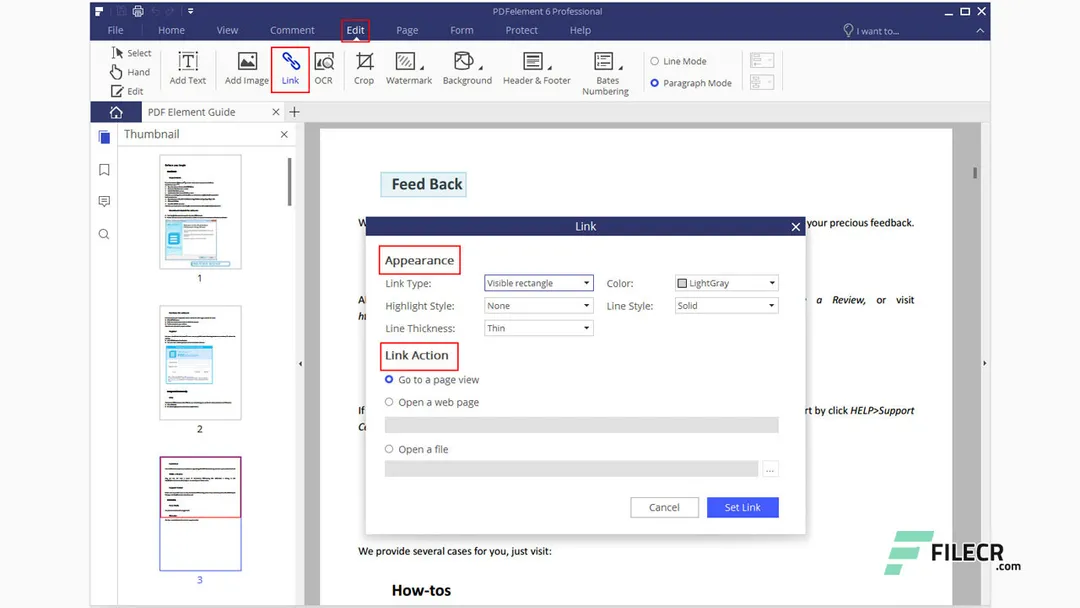Choose the Add Image tool
The width and height of the screenshot is (1080, 608).
pyautogui.click(x=247, y=69)
